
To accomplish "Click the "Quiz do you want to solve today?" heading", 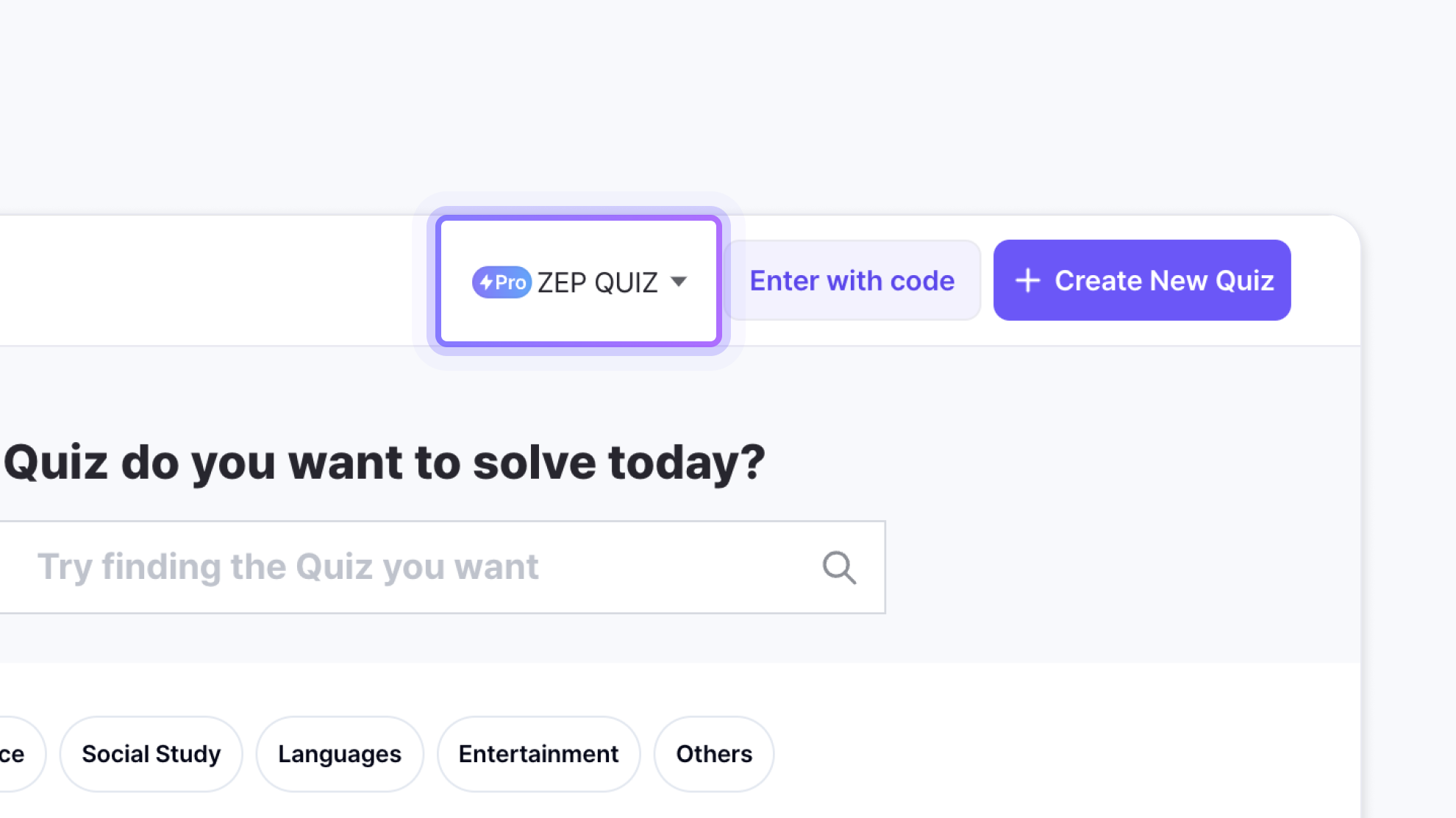I will pos(384,463).
